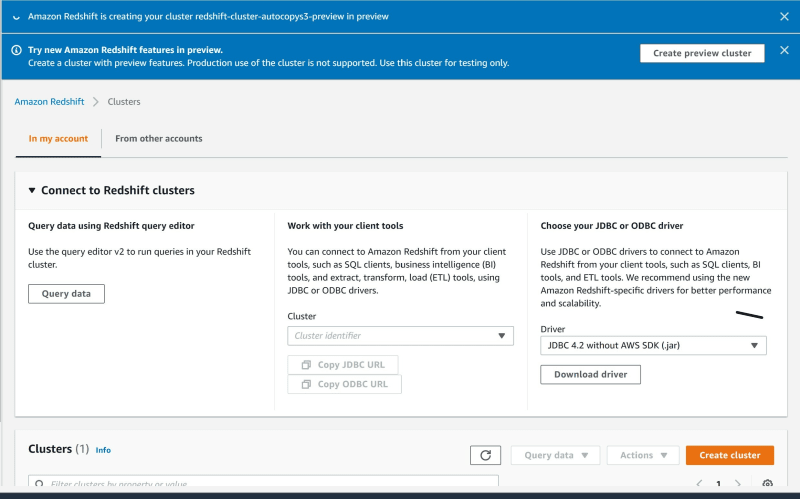Click the orange Create cluster button
Screen dimensions: 800x499
(730, 455)
